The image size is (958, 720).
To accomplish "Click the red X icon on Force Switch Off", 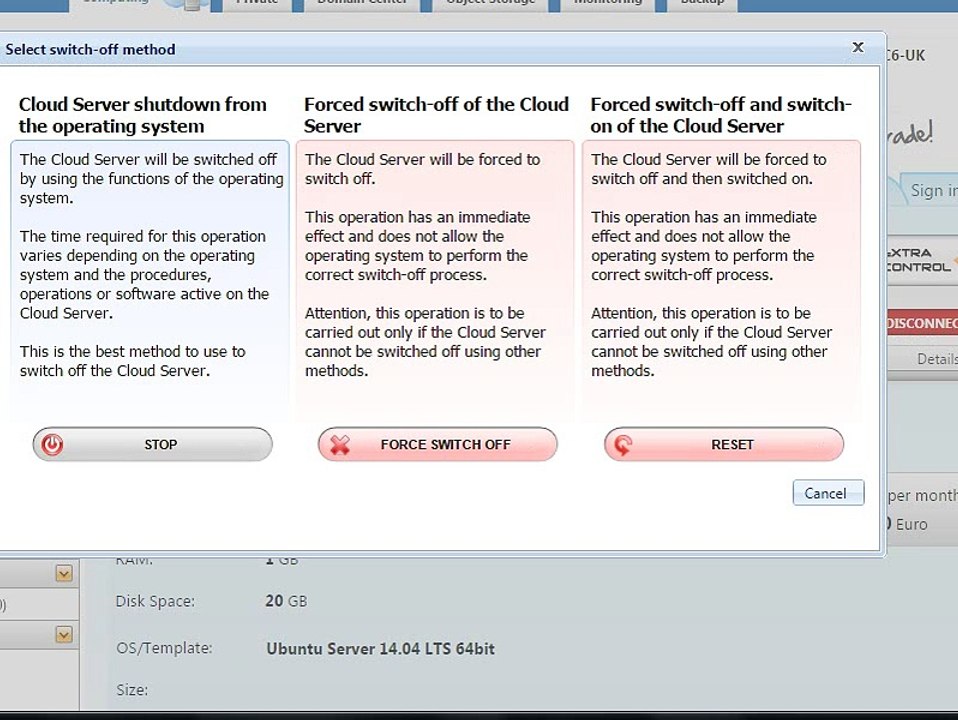I will point(340,444).
